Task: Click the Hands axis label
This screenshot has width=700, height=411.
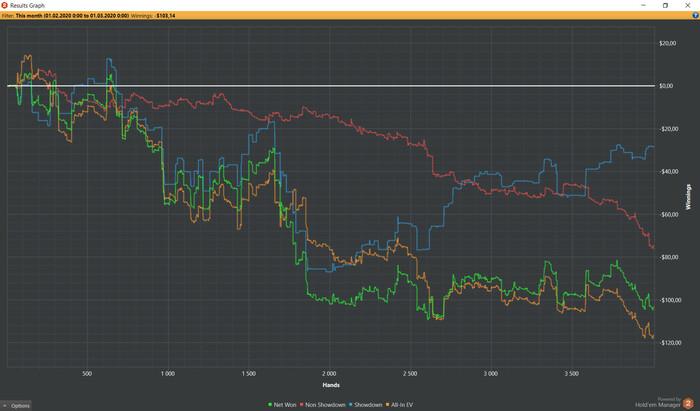Action: (331, 385)
